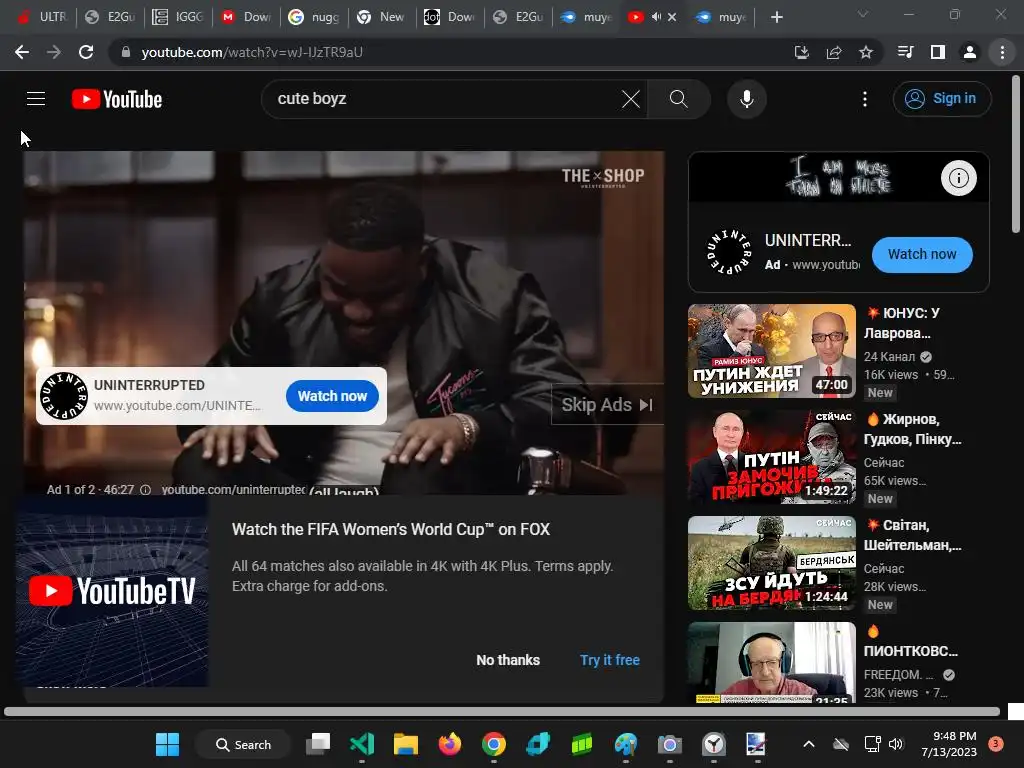Show hidden system tray icons chevron
Image resolution: width=1024 pixels, height=768 pixels.
[x=808, y=744]
